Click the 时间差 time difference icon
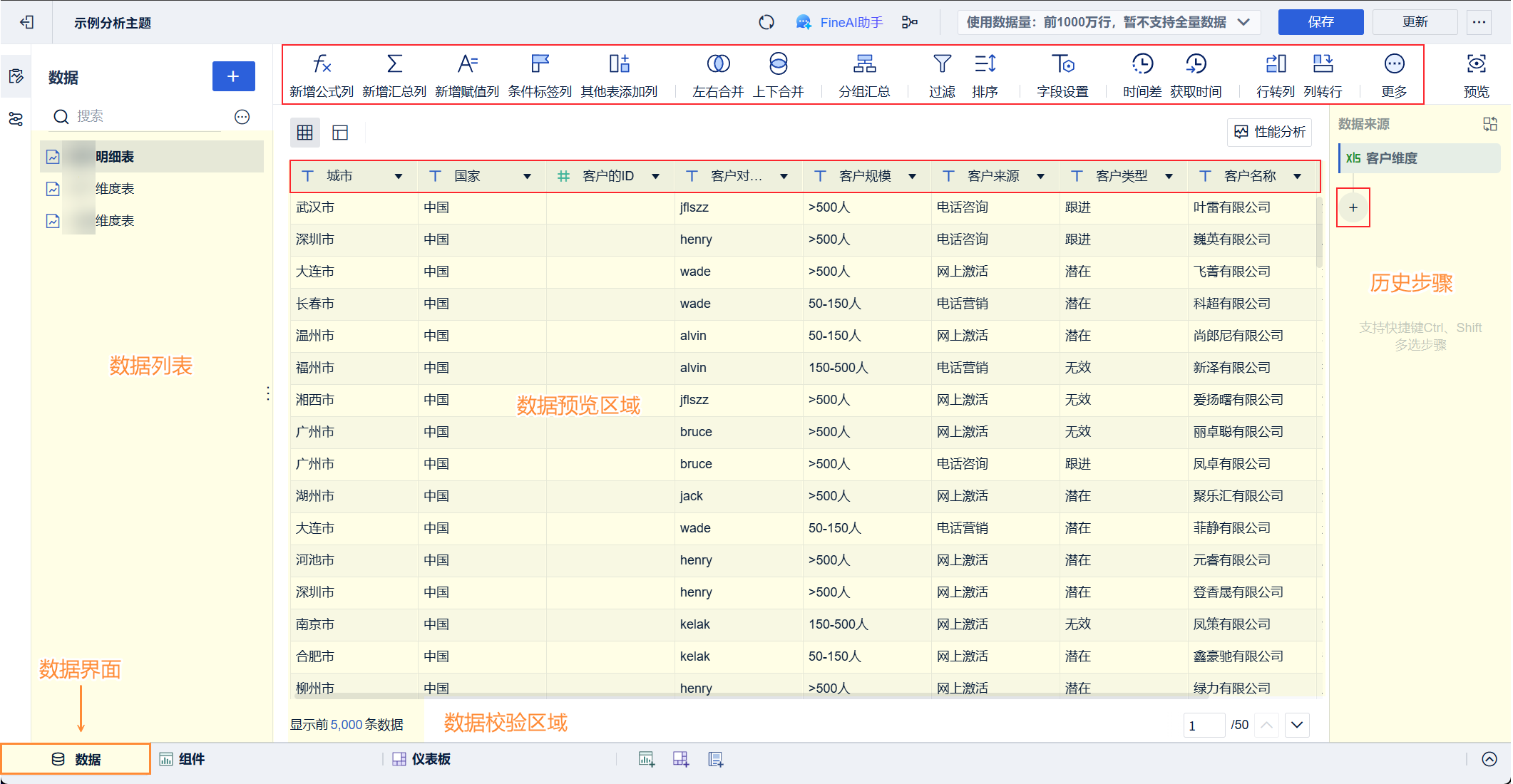 click(1142, 65)
